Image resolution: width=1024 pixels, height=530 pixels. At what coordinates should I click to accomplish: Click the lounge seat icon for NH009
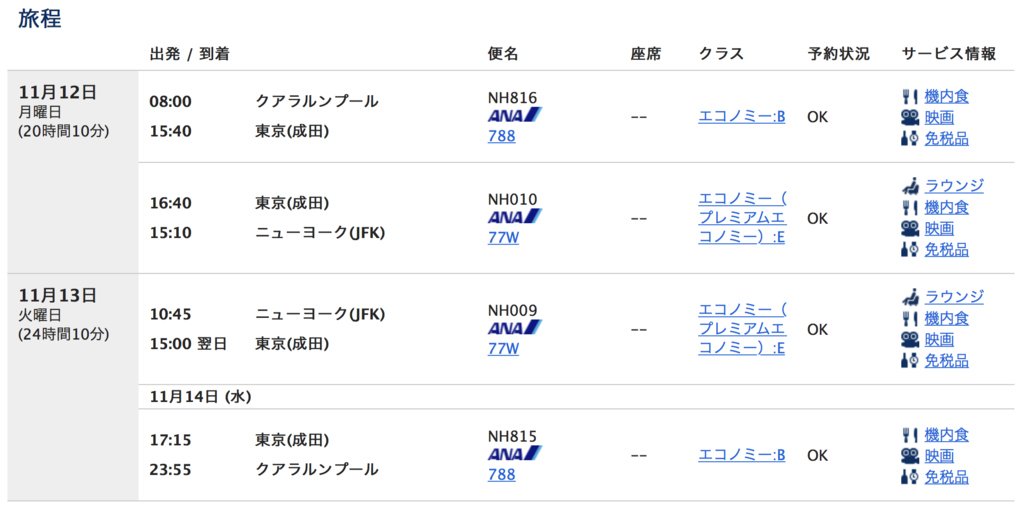coord(910,297)
